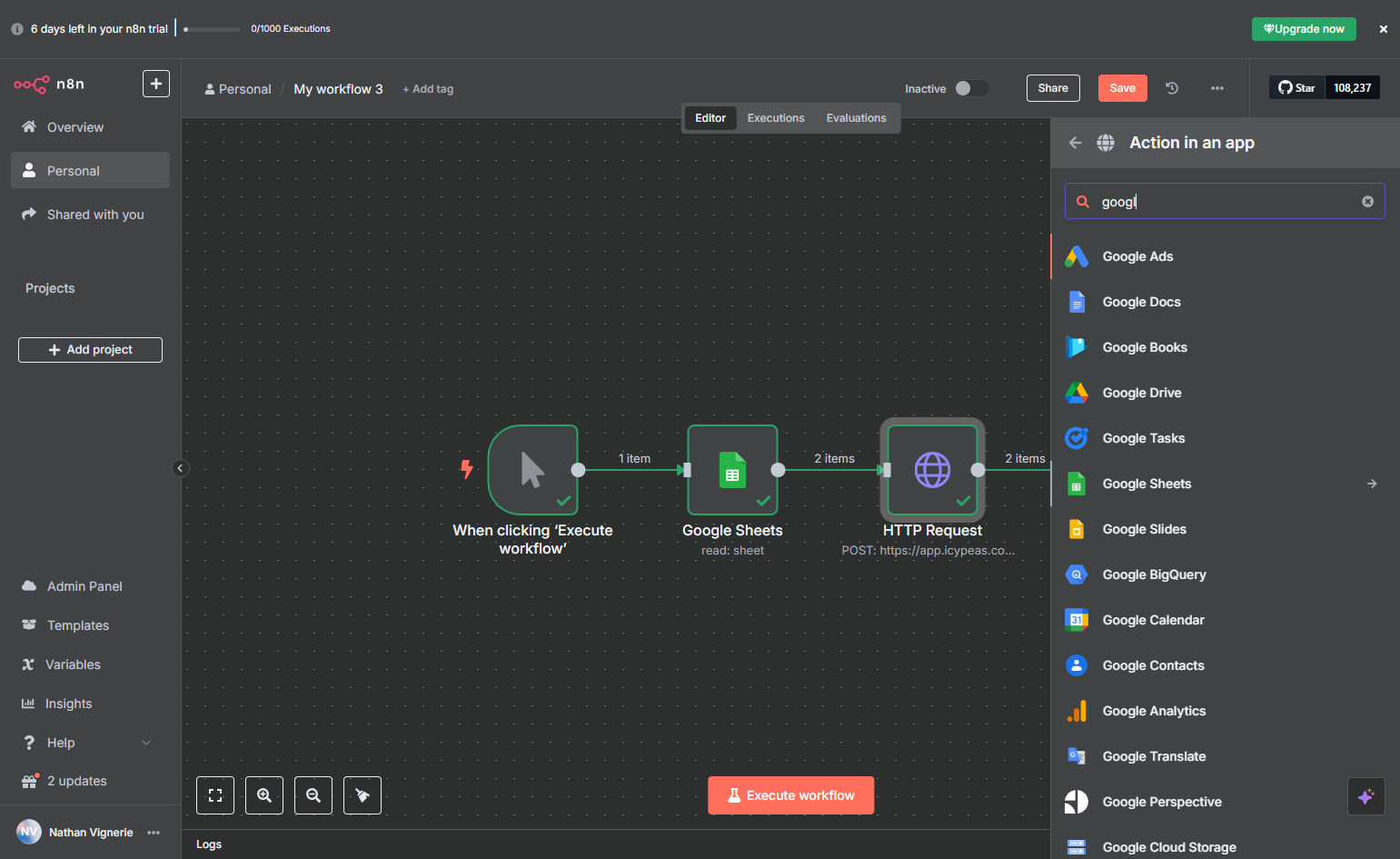Open the GitHub Star button
This screenshot has width=1400, height=859.
click(x=1296, y=88)
